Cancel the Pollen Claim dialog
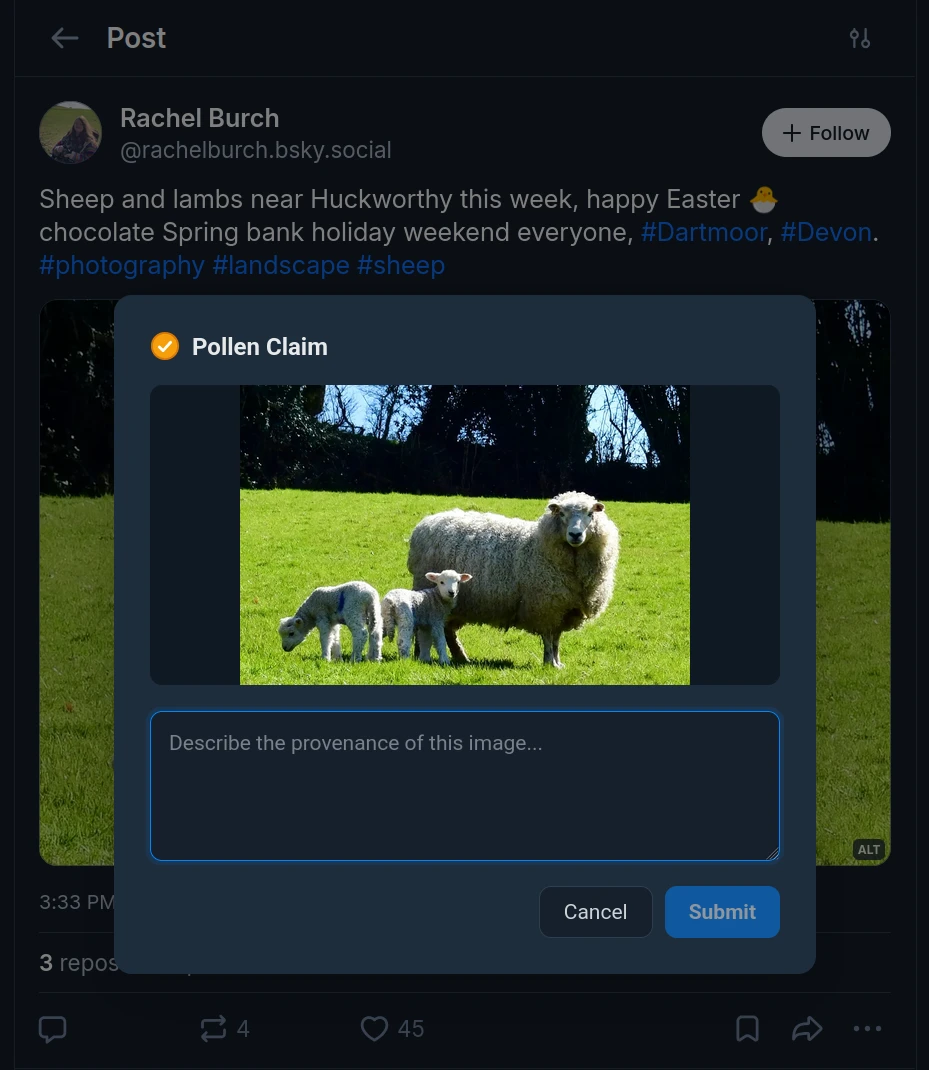 pyautogui.click(x=595, y=911)
